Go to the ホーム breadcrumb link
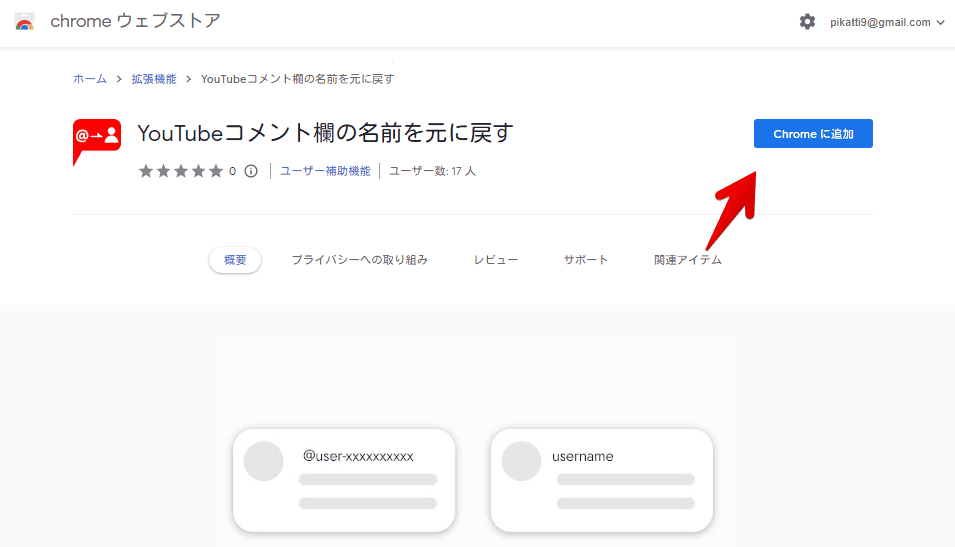The image size is (955, 547). point(90,79)
